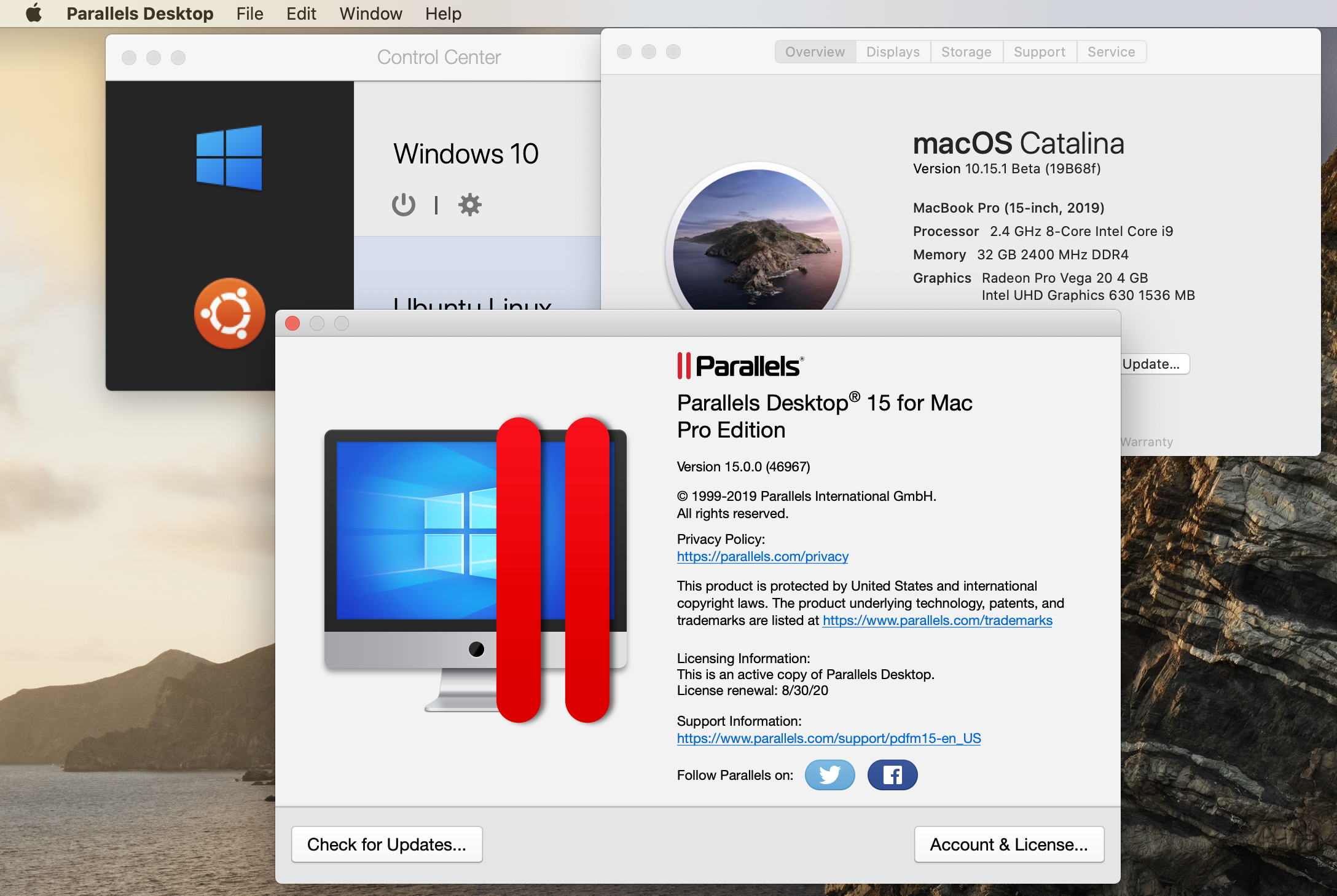Open the parallels.com trademarks link
Screen dimensions: 1337x896
pyautogui.click(x=937, y=620)
